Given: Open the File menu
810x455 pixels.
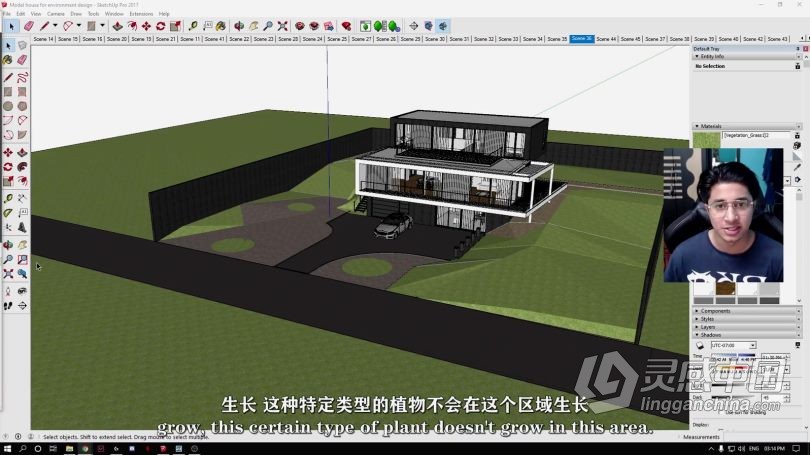Looking at the screenshot, I should tap(7, 14).
